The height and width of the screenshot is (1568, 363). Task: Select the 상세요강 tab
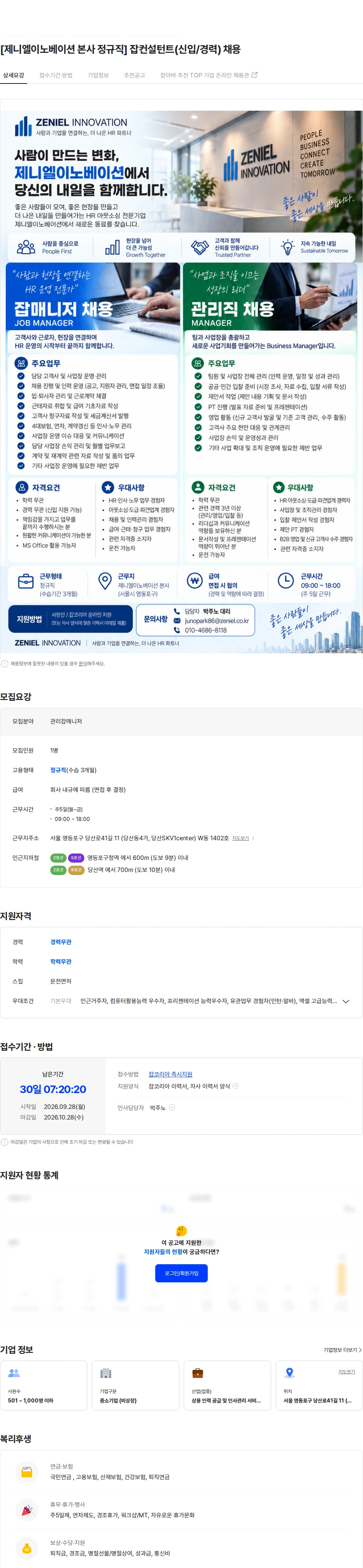[13, 76]
